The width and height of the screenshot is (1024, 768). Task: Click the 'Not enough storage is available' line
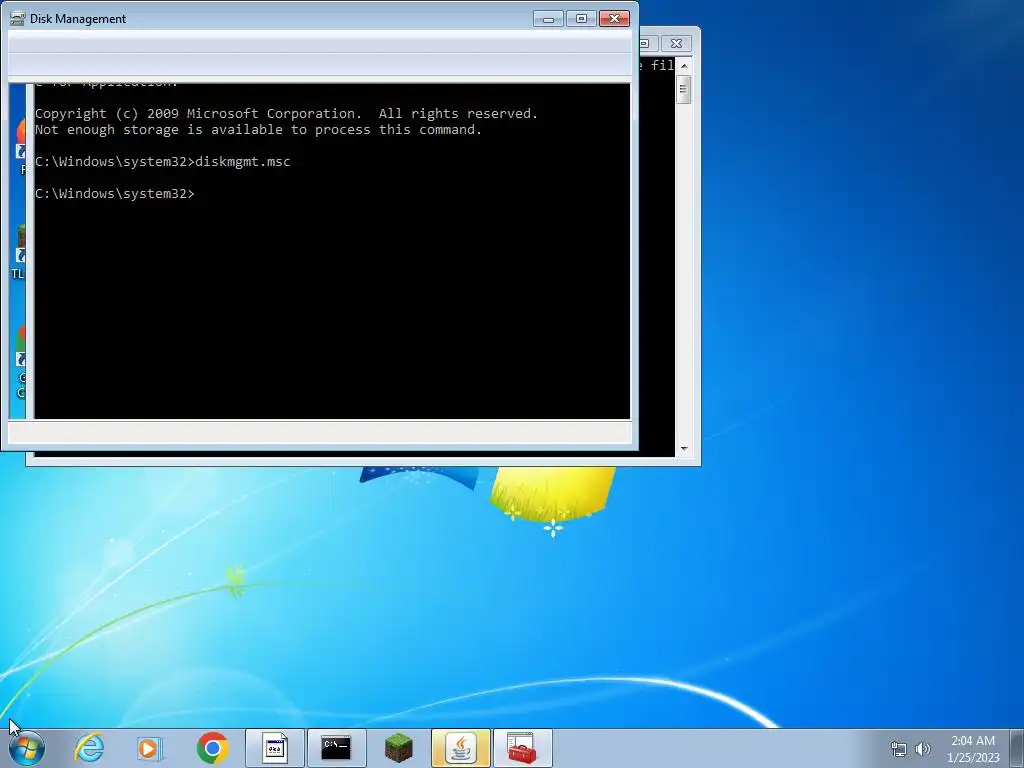(258, 130)
